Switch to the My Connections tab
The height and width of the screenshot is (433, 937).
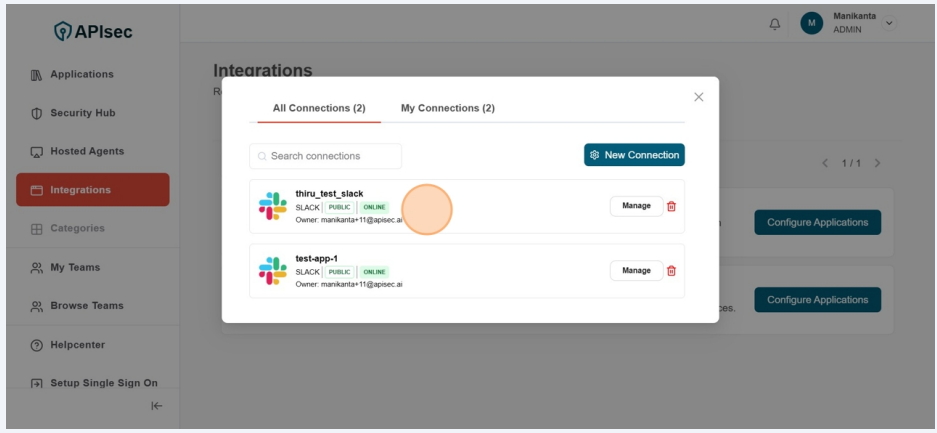pos(447,108)
